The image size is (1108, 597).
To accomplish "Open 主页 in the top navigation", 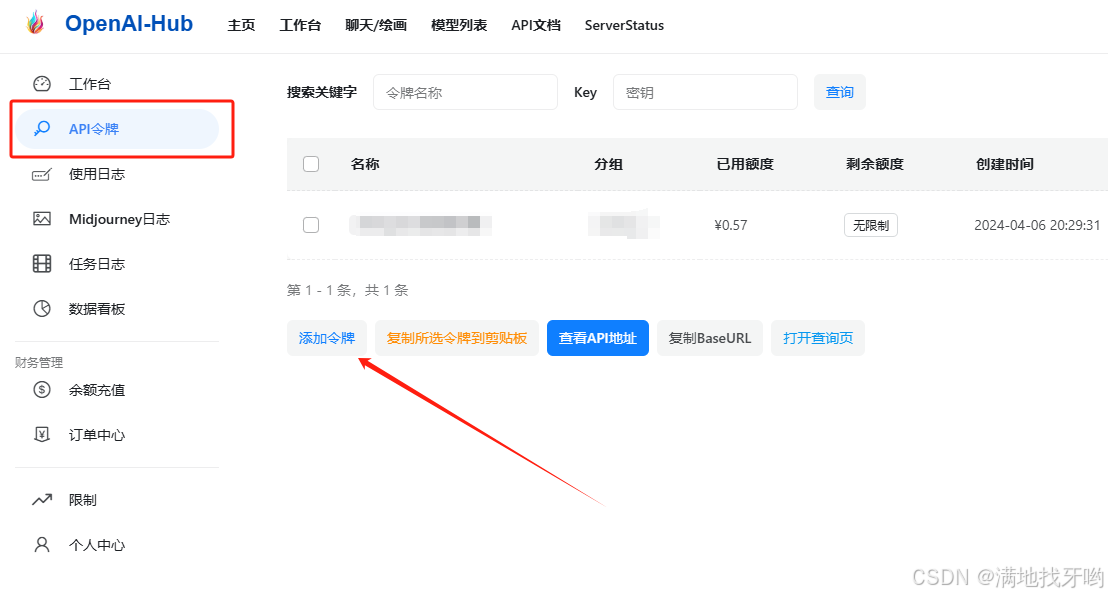I will tap(241, 25).
